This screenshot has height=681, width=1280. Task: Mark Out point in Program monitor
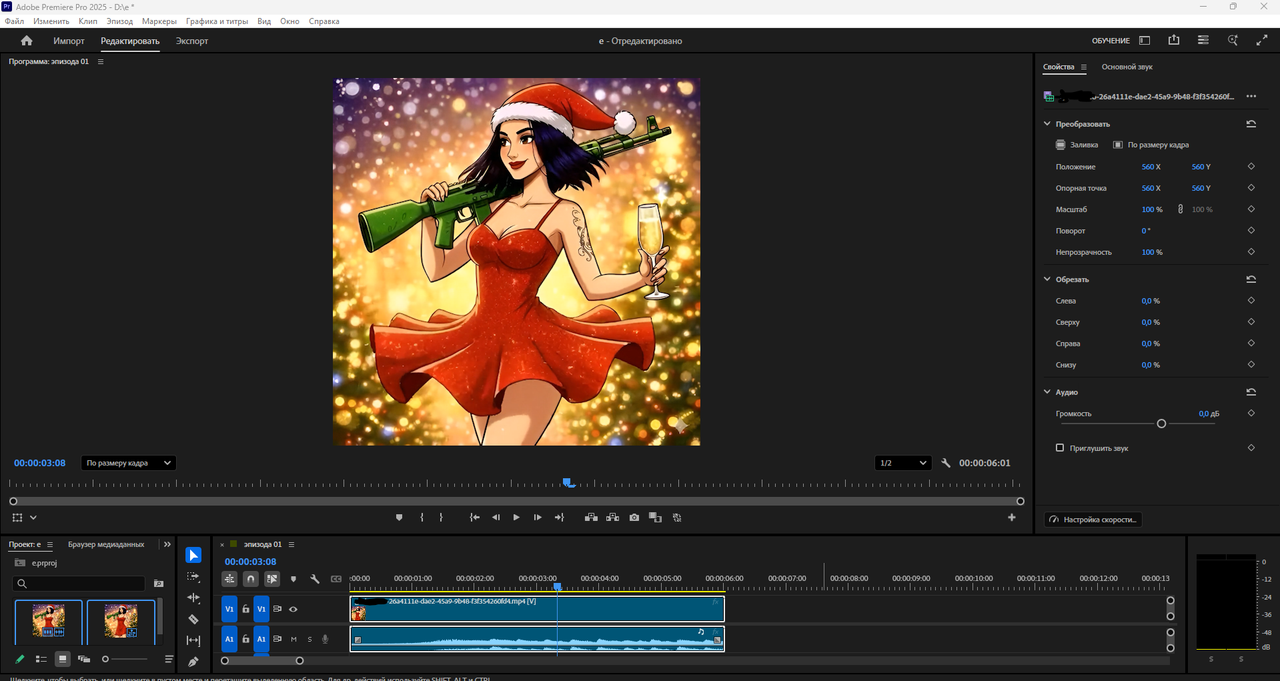(441, 517)
